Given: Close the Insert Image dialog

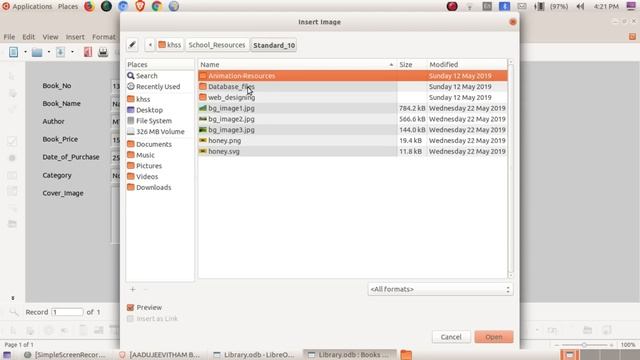Looking at the screenshot, I should pyautogui.click(x=513, y=22).
